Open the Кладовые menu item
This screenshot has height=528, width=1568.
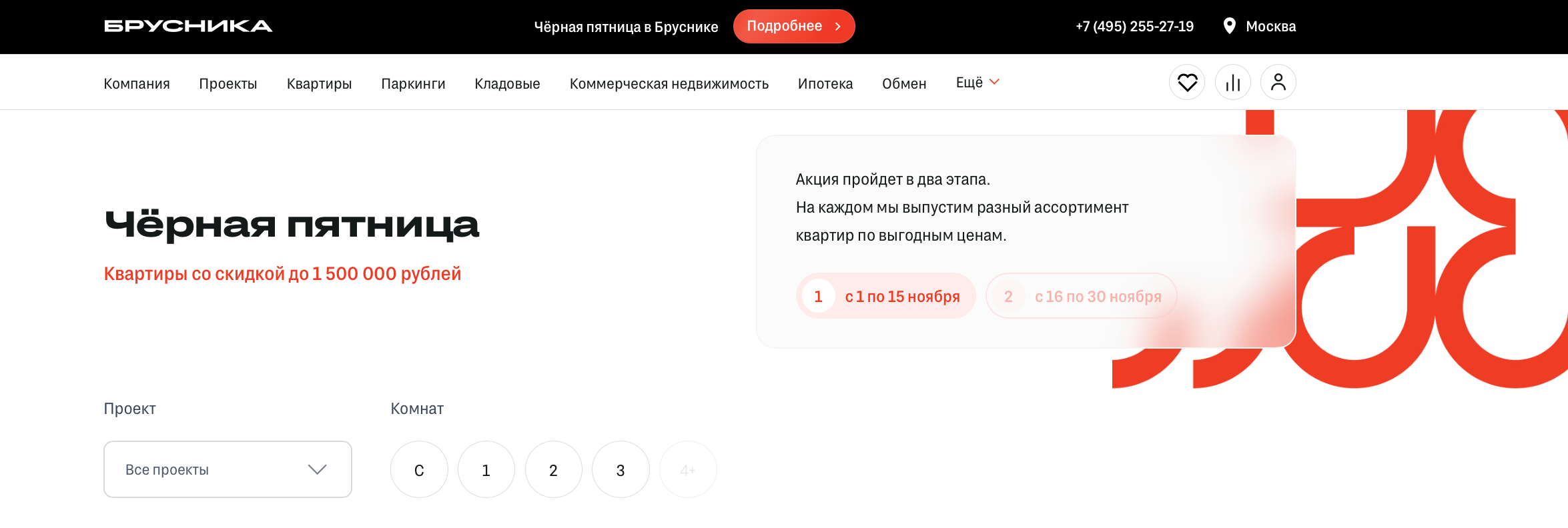click(x=507, y=83)
